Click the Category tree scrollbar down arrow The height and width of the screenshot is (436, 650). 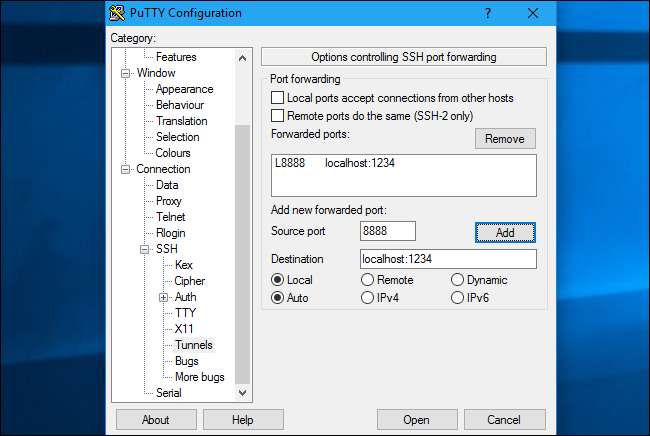tap(243, 392)
